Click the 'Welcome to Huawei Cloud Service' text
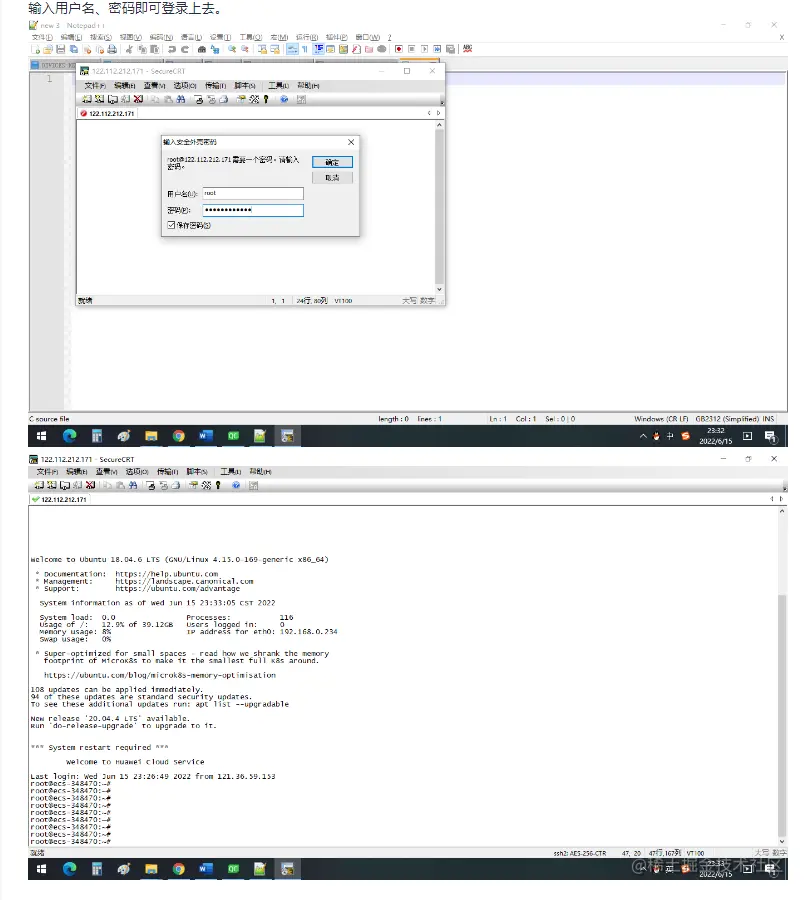 pos(135,762)
